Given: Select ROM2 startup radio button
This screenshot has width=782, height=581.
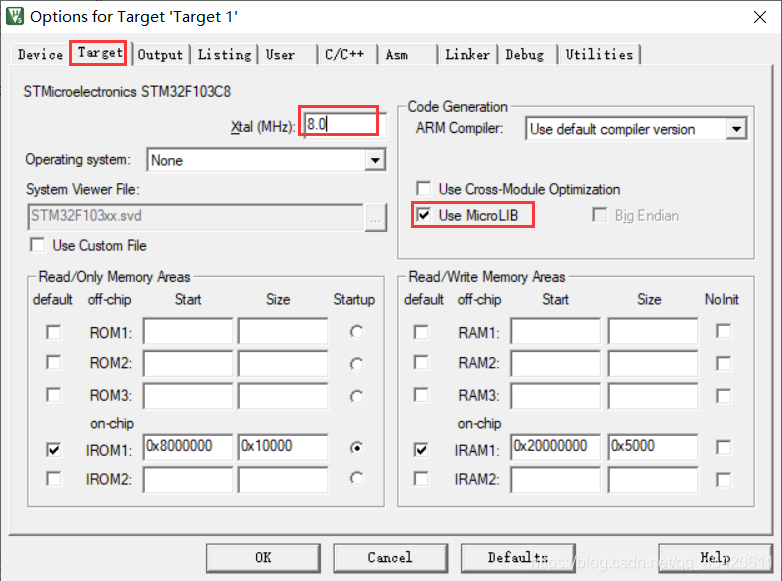Looking at the screenshot, I should coord(356,364).
